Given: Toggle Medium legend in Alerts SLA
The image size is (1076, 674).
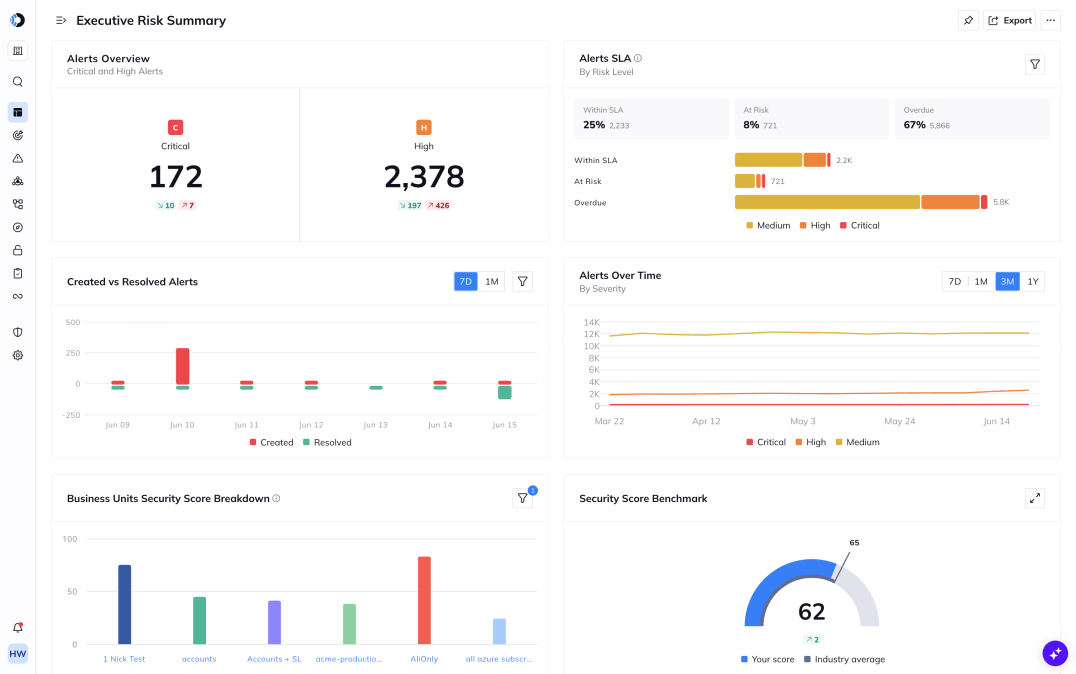Looking at the screenshot, I should [x=768, y=225].
